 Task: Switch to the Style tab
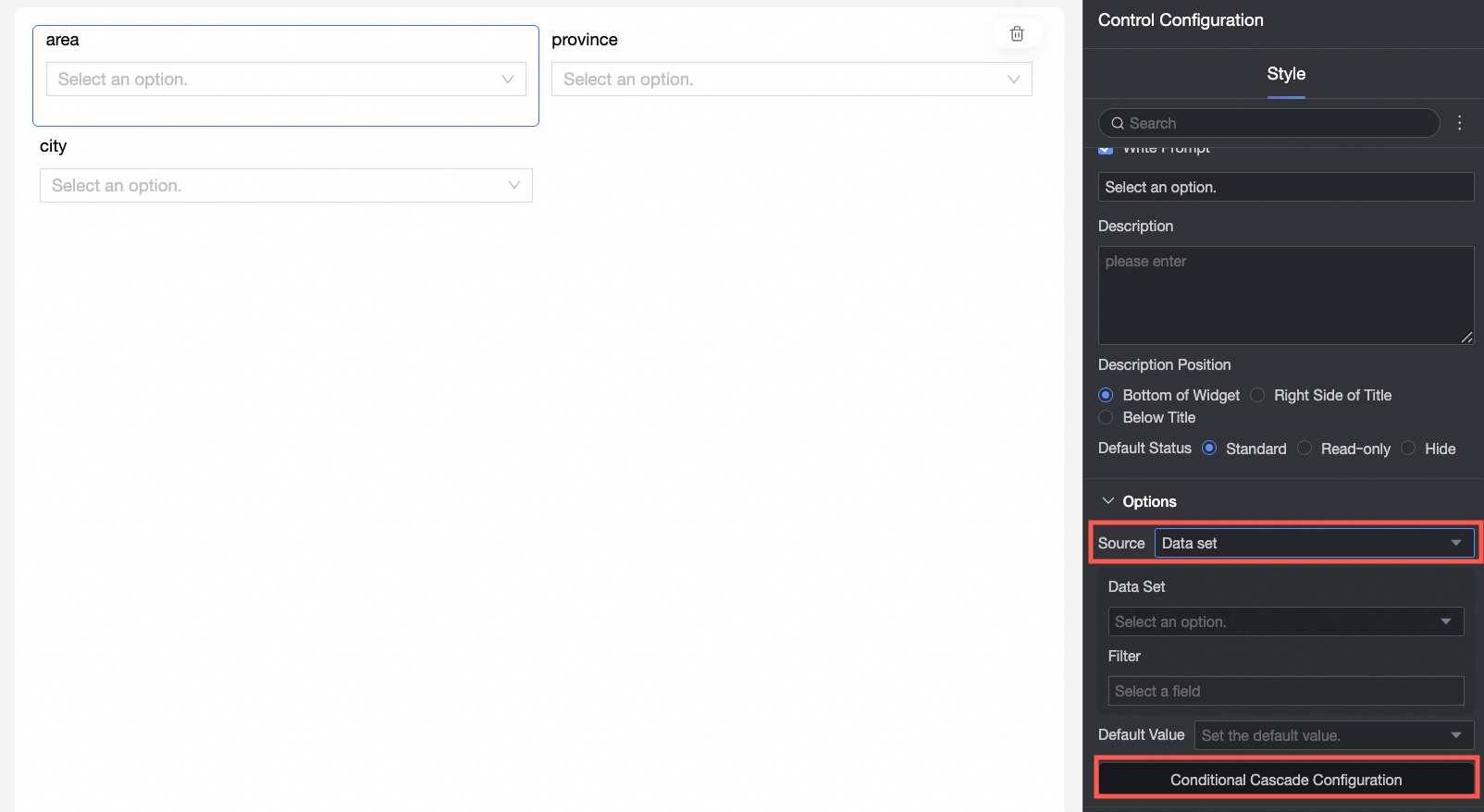[1286, 74]
